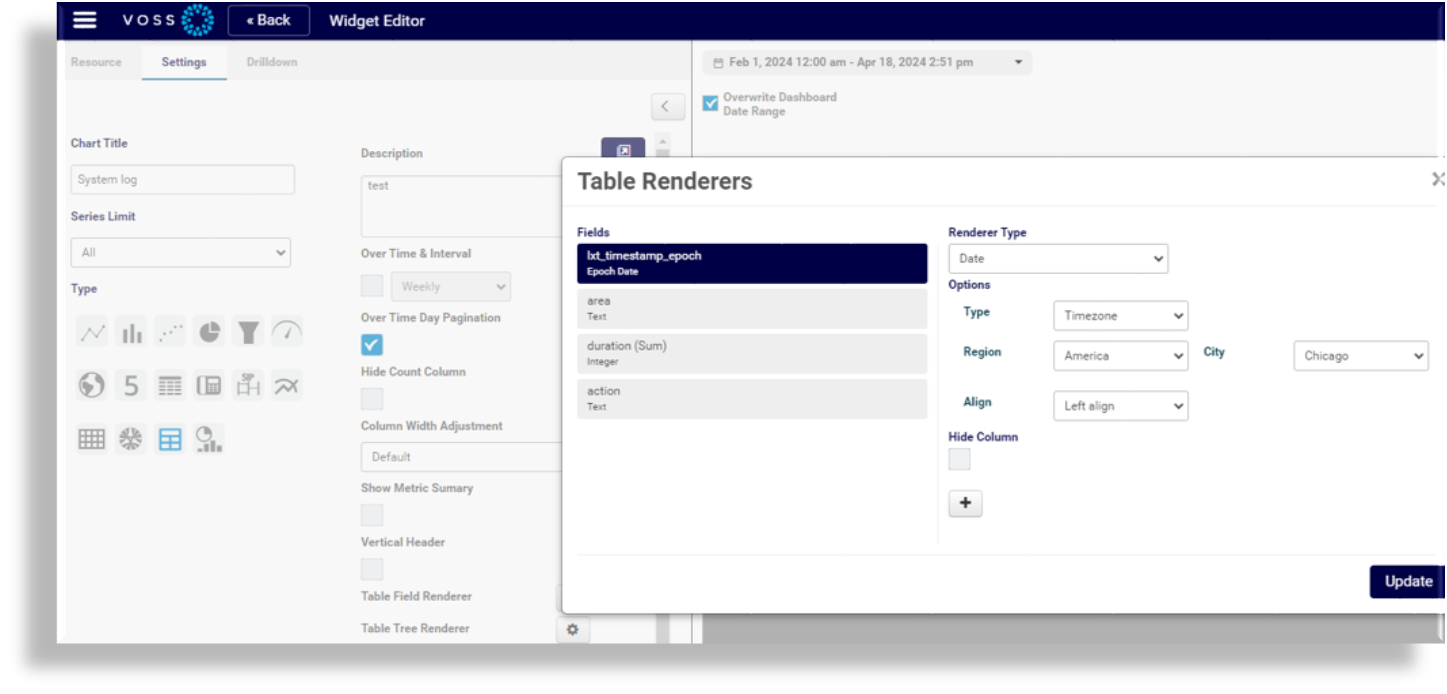The width and height of the screenshot is (1447, 694).
Task: Select the SIP ladder chart type icon
Action: (x=248, y=386)
